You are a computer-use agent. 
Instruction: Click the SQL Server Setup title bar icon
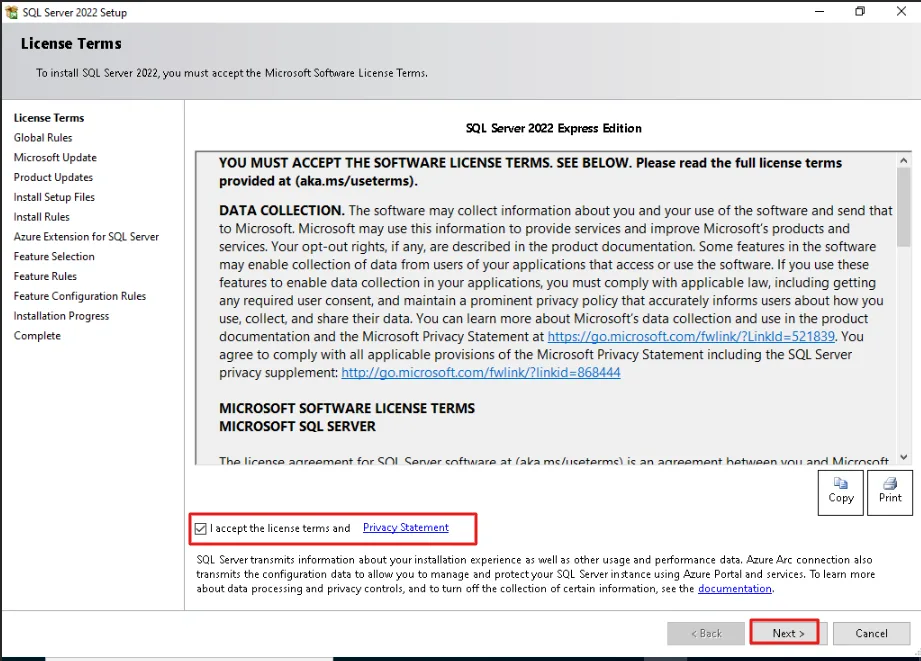tap(12, 12)
